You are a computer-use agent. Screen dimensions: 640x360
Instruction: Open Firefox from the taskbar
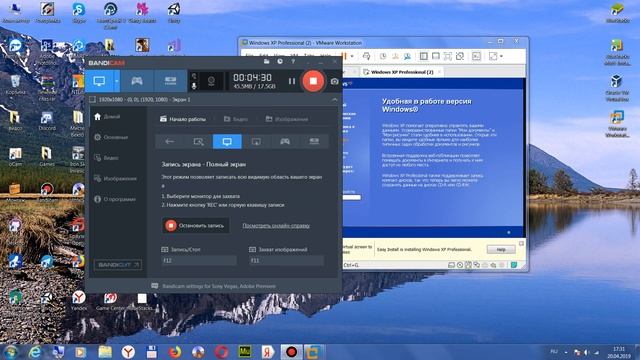coord(175,351)
